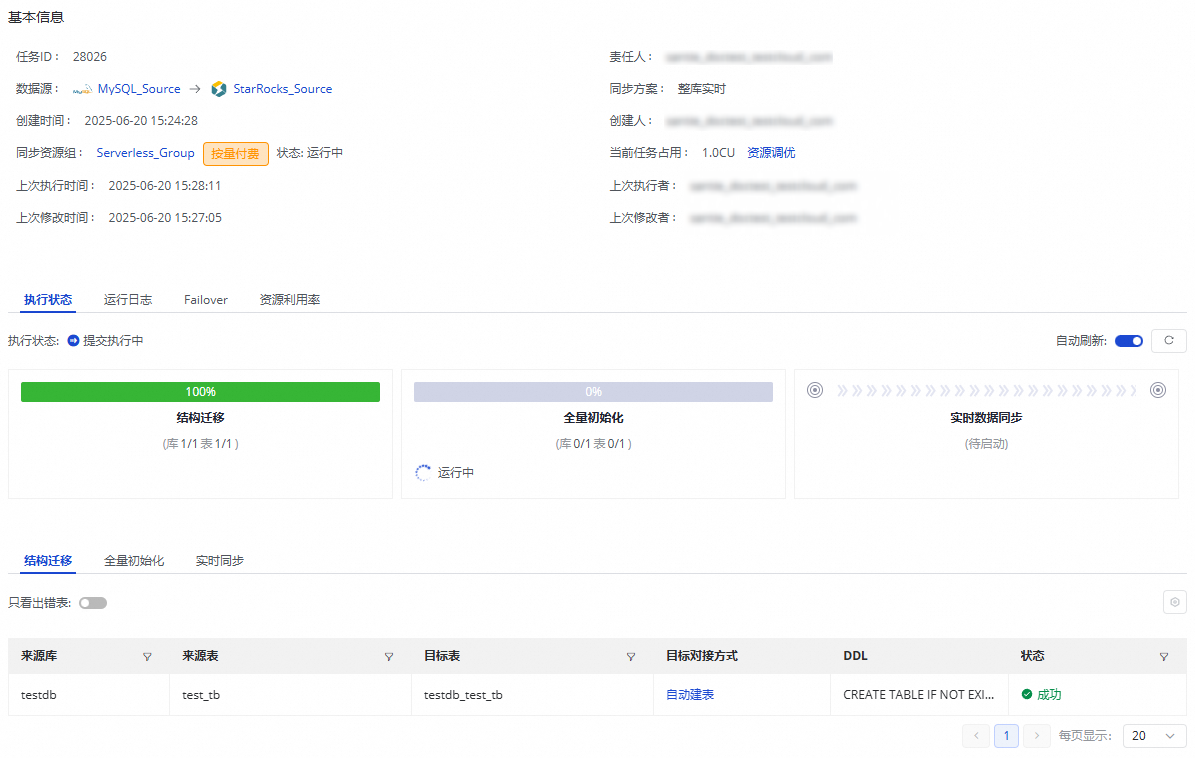The width and height of the screenshot is (1195, 758).
Task: Open the 资源利用率 tab
Action: [290, 300]
